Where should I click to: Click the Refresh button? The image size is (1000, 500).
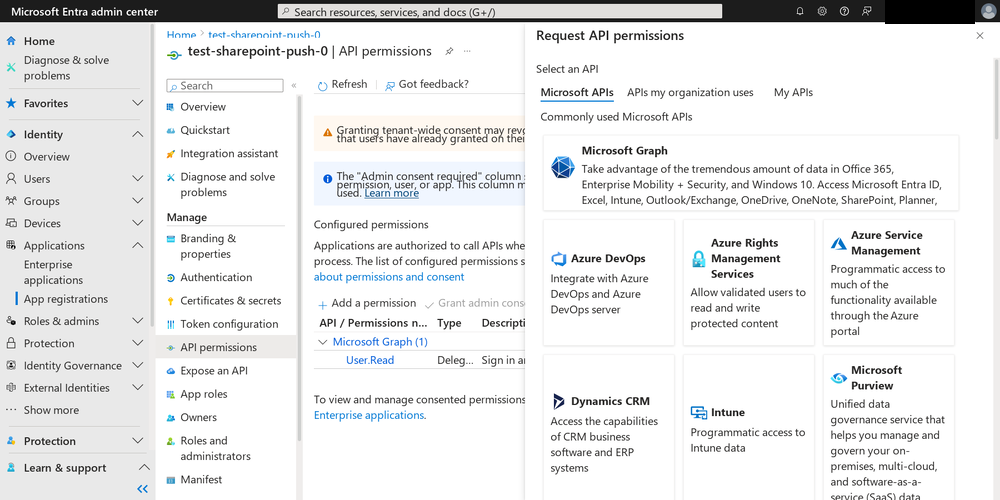coord(342,84)
